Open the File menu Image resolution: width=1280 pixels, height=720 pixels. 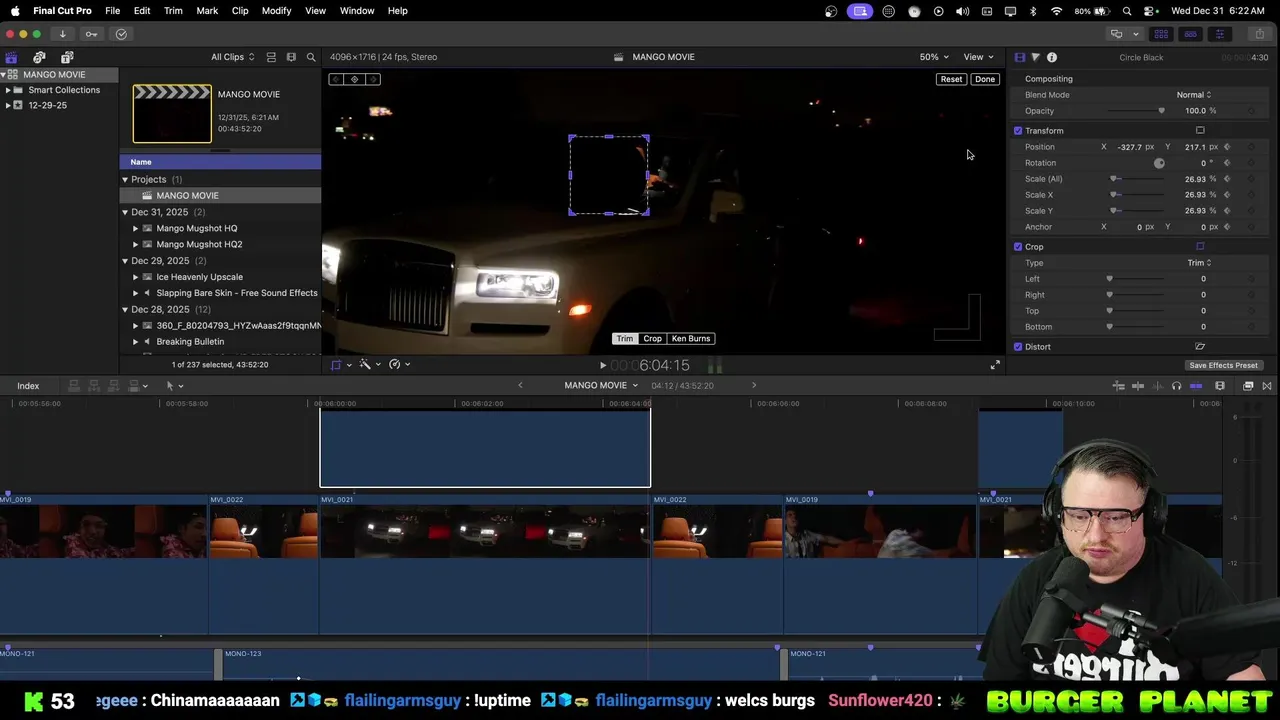(x=112, y=10)
